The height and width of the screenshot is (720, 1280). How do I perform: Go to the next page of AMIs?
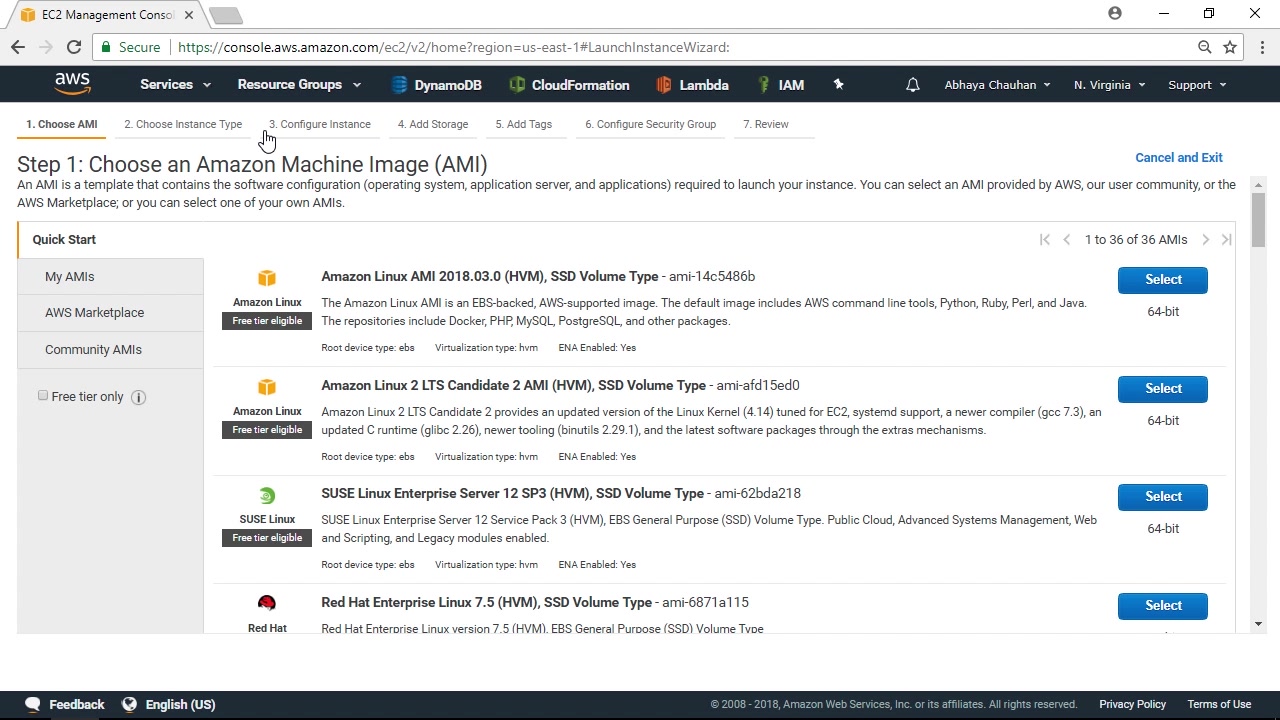[x=1205, y=240]
